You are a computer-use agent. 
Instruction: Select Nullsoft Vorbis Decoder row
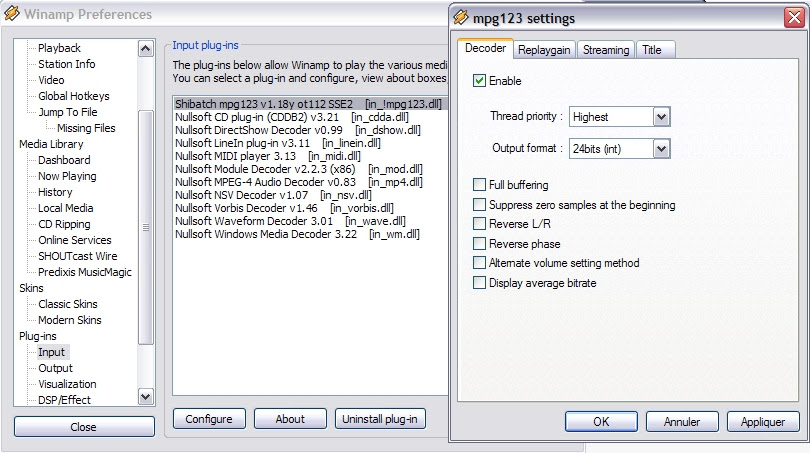[x=284, y=208]
